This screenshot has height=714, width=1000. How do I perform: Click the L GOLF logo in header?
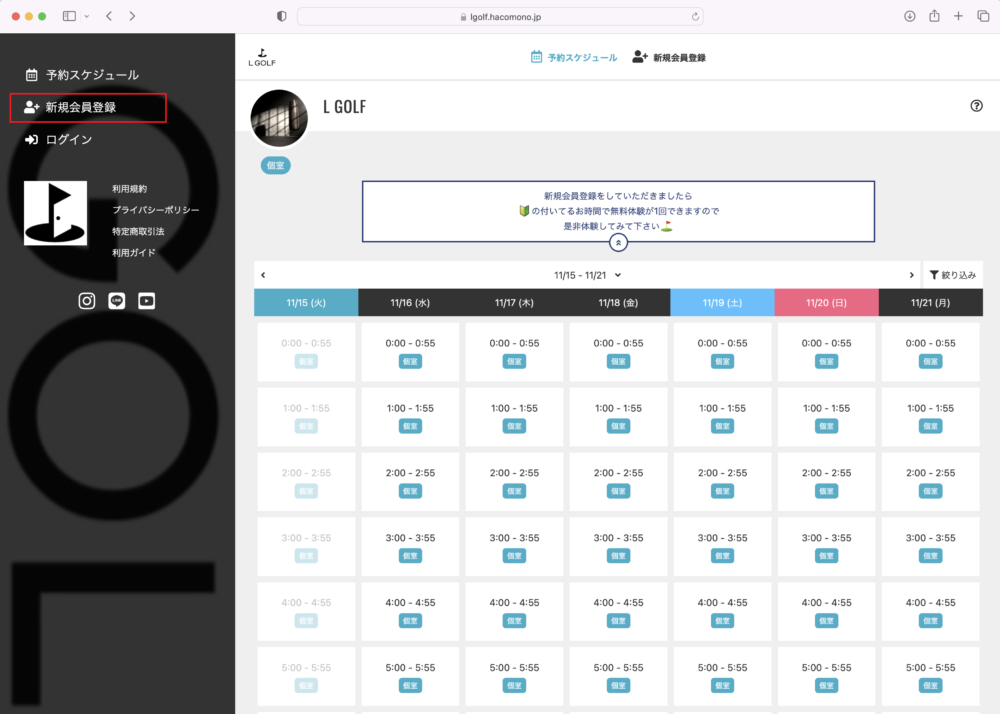pos(262,57)
